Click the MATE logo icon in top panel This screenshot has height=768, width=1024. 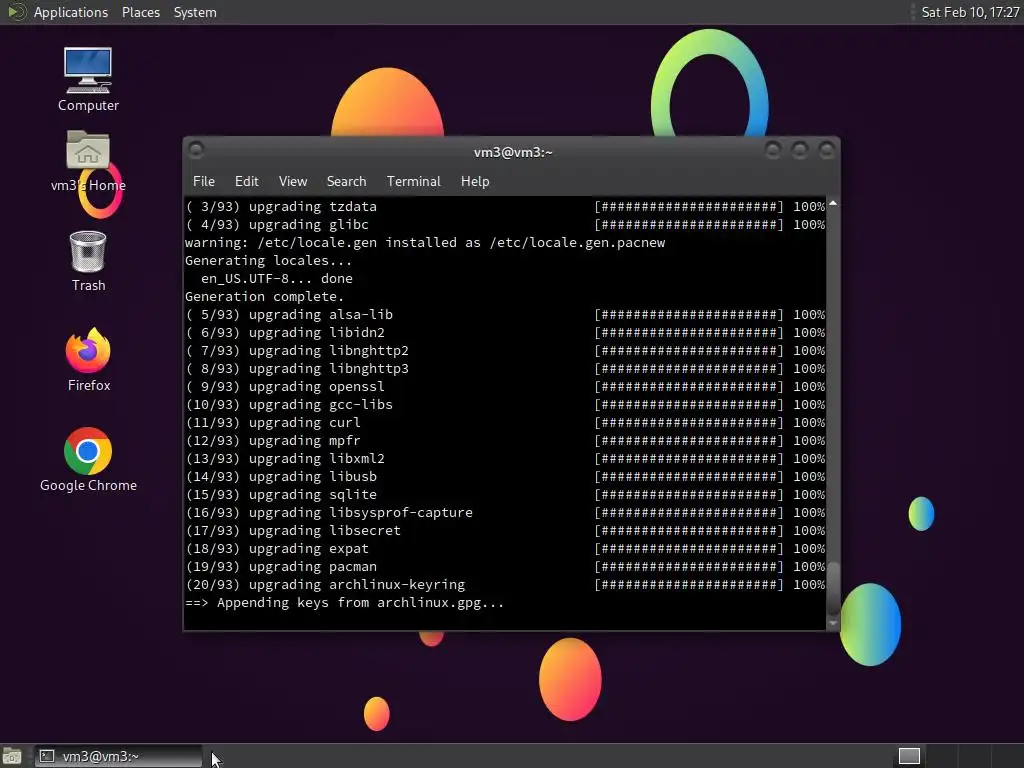coord(17,12)
